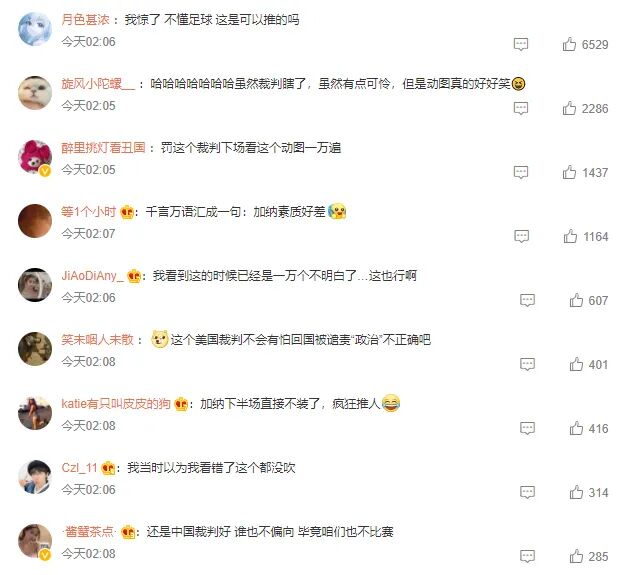Open username link 醉里挑灯看丑国
Screen dimensions: 626x575
pos(103,148)
